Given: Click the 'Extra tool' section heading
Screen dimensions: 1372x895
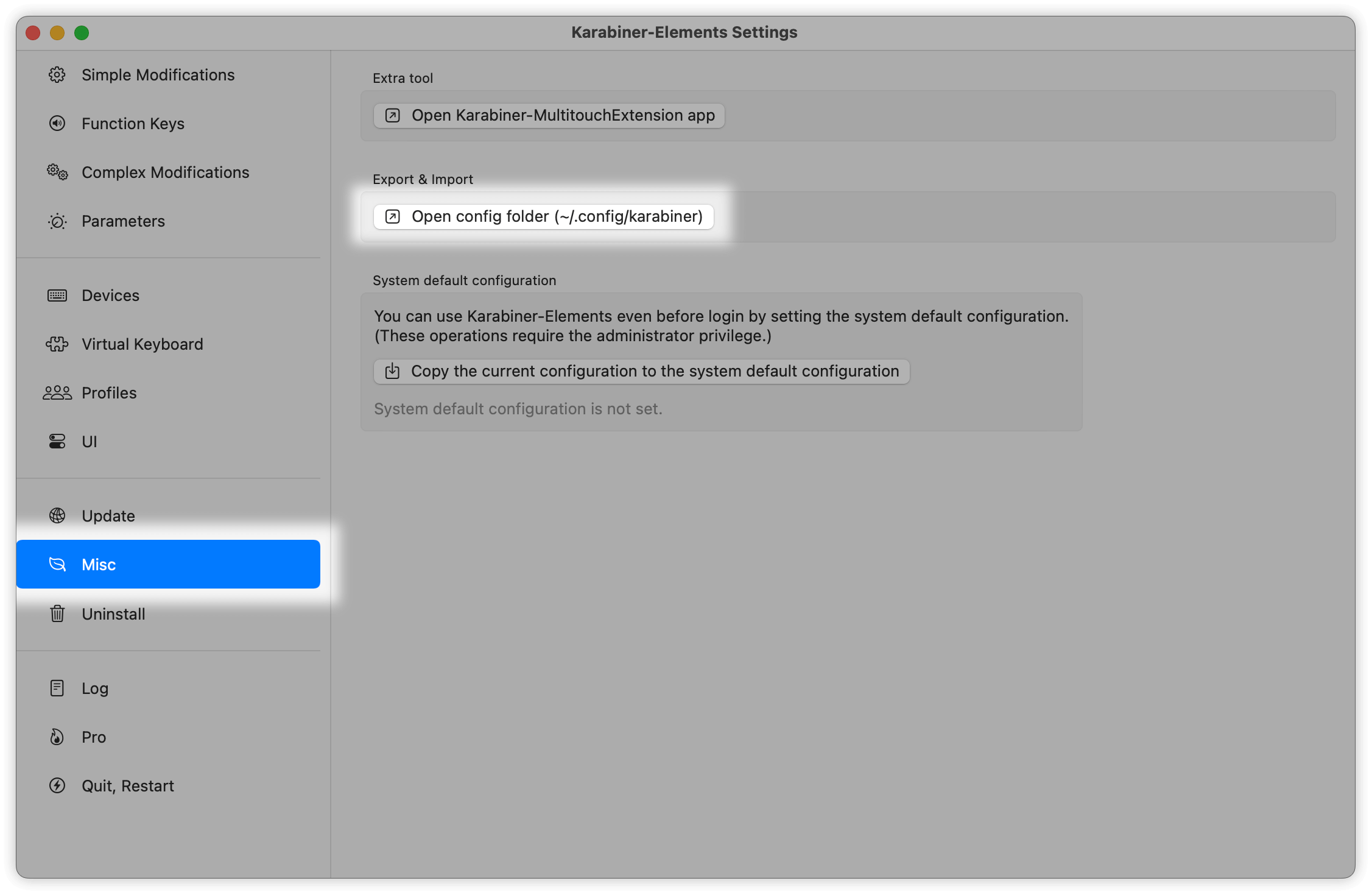Looking at the screenshot, I should pyautogui.click(x=403, y=78).
